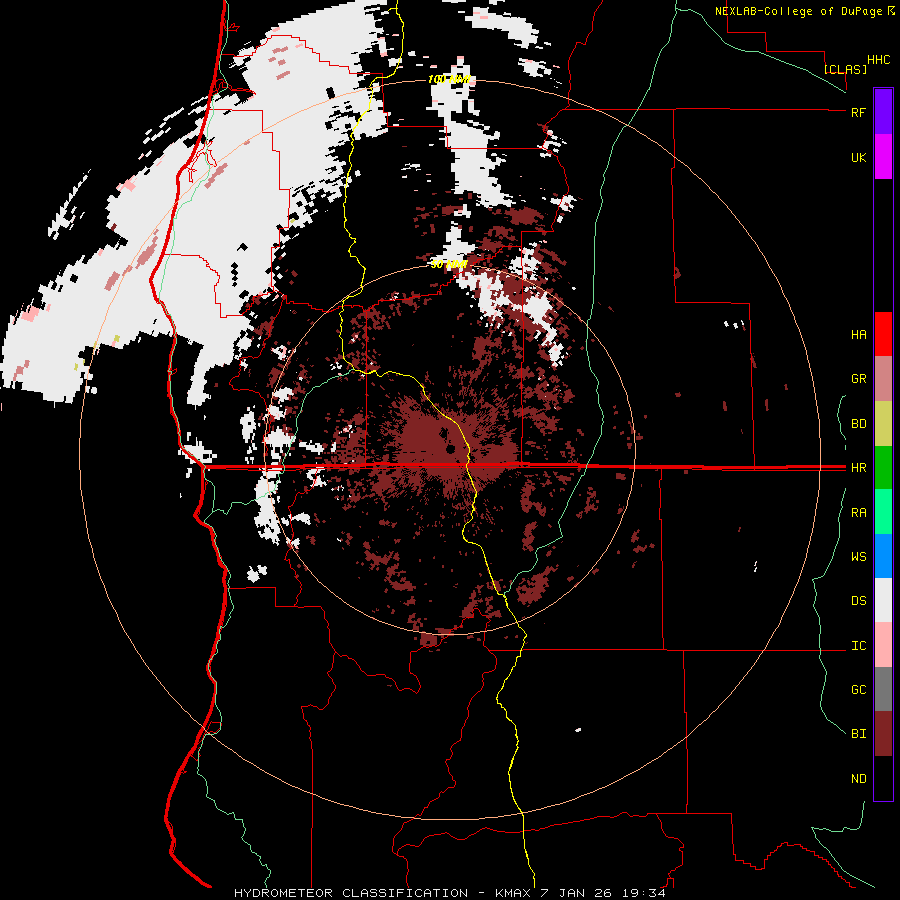Click the HYDROMETEOR CLASSIFICATION KMAX title text
Screen dimensions: 900x900
pos(449,893)
